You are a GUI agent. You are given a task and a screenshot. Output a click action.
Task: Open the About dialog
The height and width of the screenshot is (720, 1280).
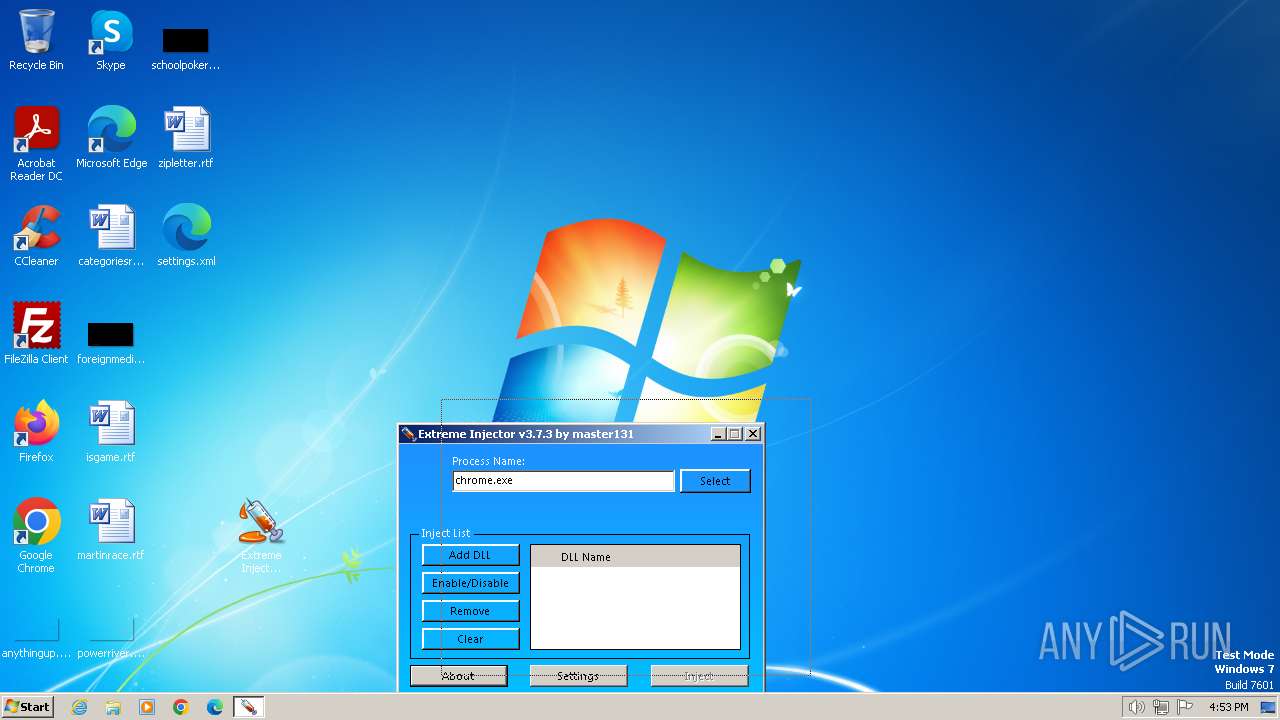pyautogui.click(x=459, y=676)
